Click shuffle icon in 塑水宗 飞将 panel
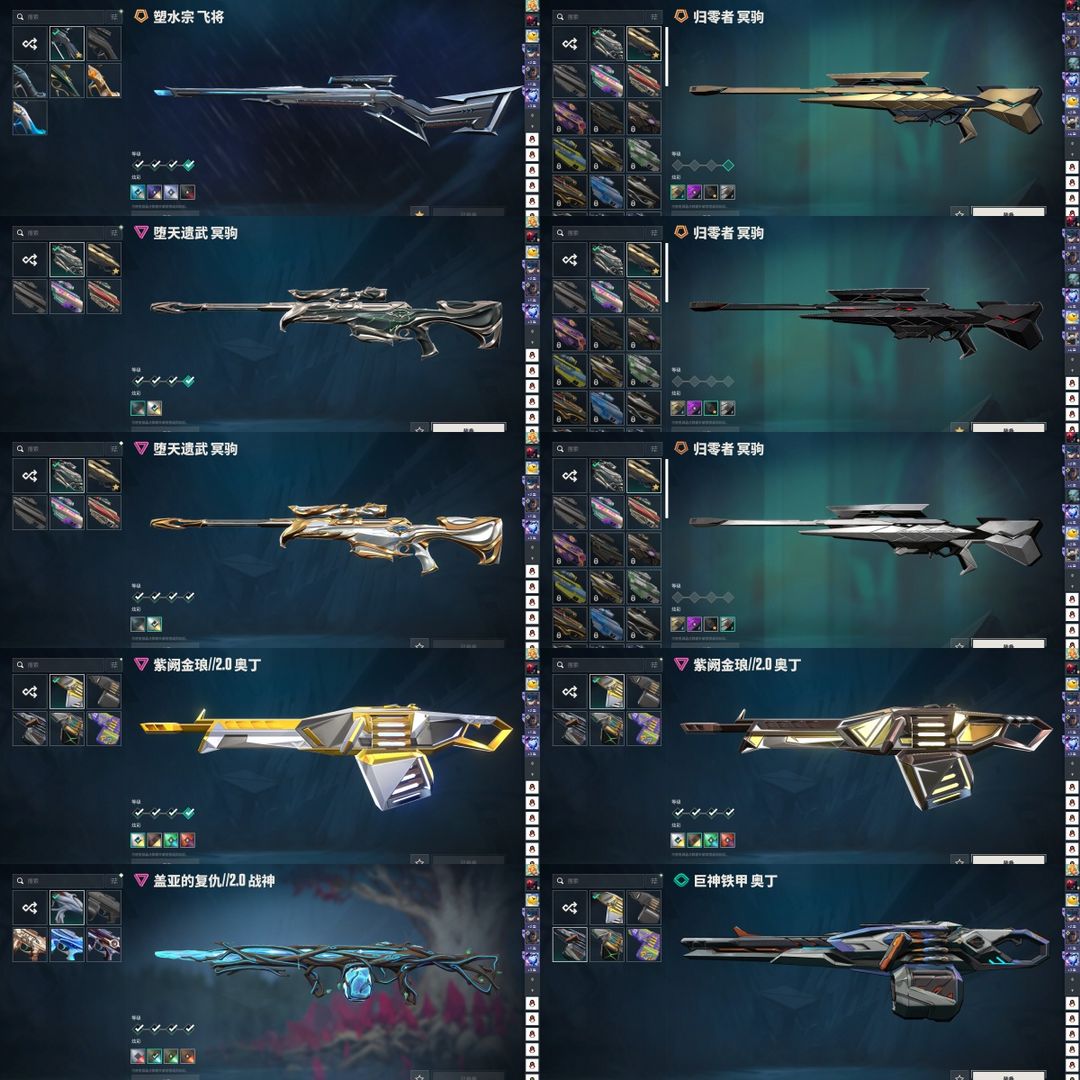This screenshot has height=1080, width=1080. 30,44
